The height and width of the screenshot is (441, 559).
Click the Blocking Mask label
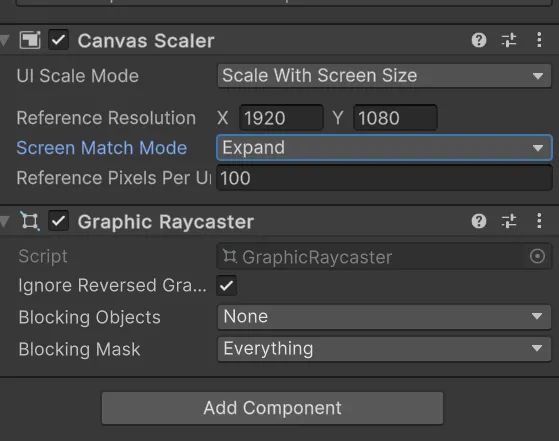[x=79, y=349]
